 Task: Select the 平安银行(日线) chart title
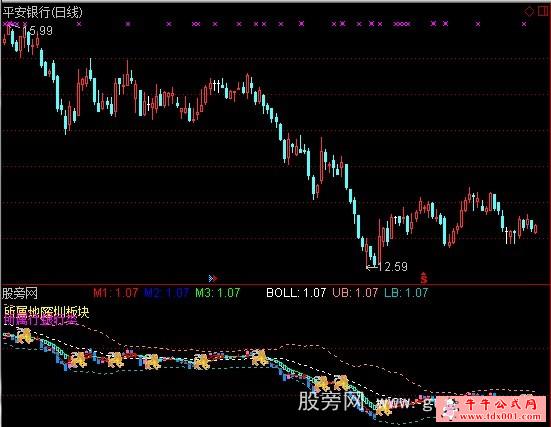43,13
